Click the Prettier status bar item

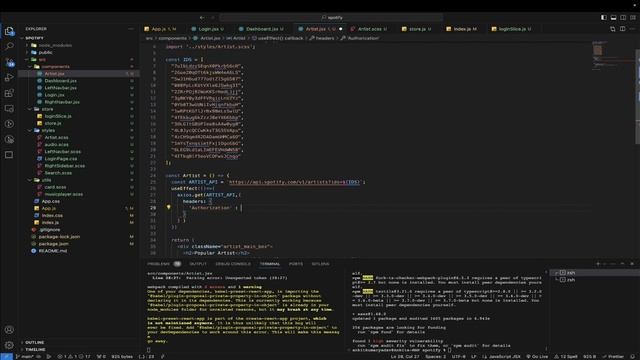(x=613, y=357)
